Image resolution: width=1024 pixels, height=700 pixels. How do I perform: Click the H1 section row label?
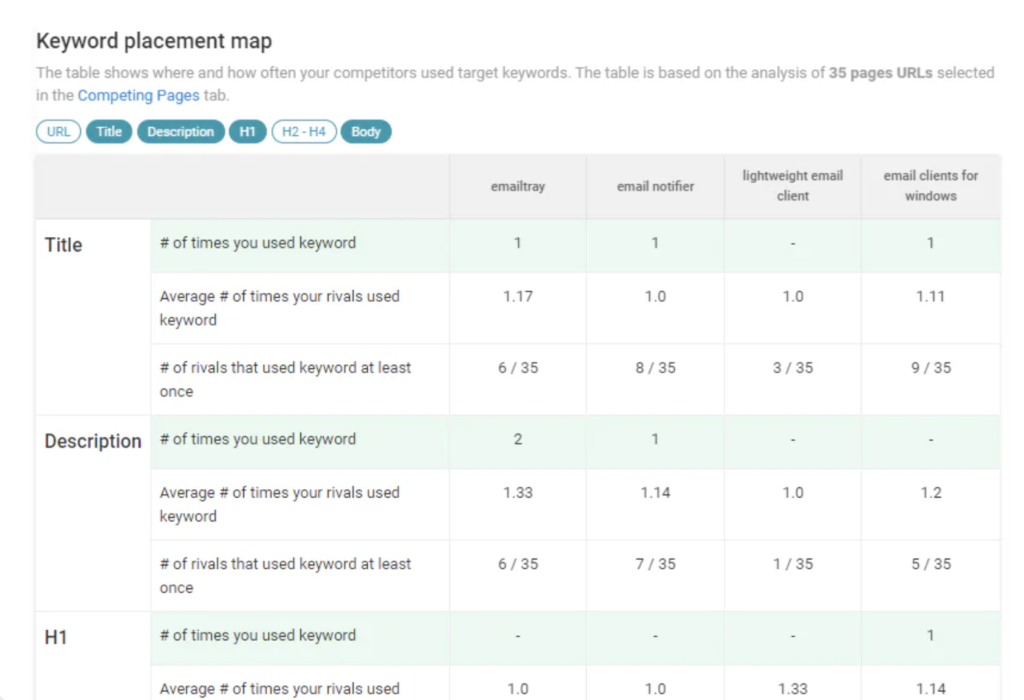(56, 637)
